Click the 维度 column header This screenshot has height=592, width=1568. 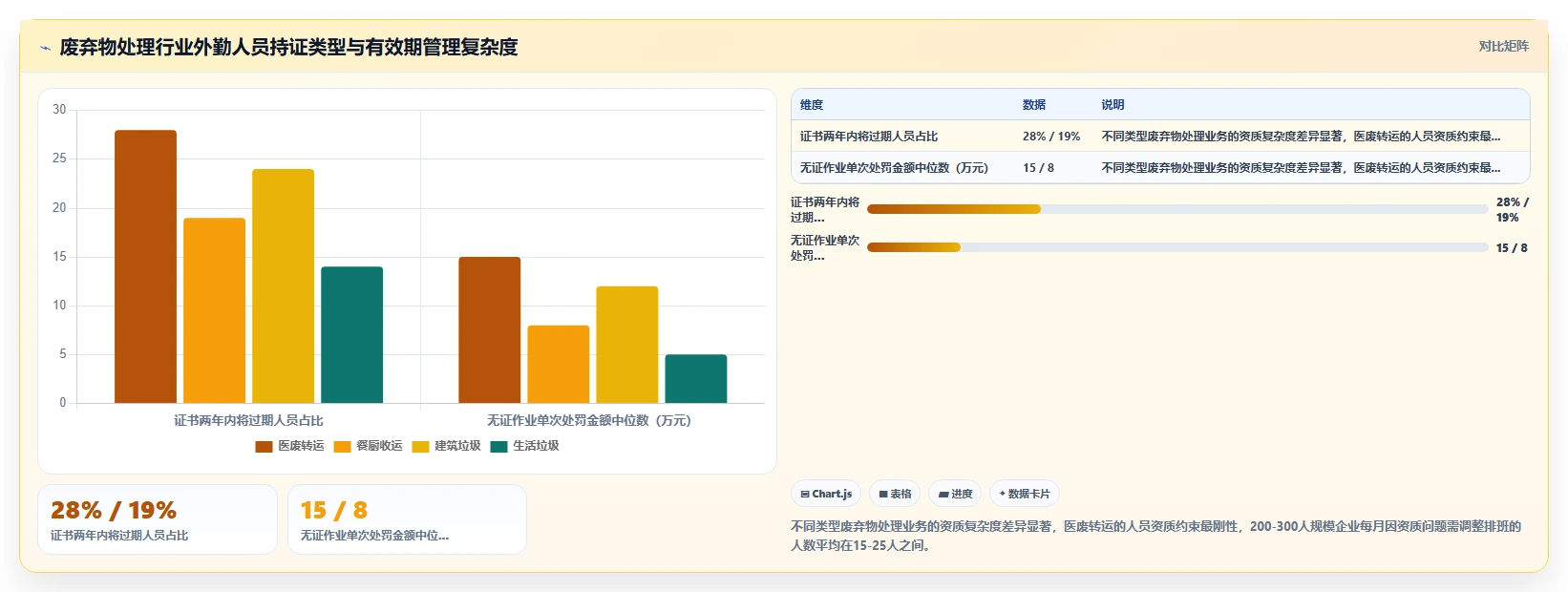click(x=812, y=105)
